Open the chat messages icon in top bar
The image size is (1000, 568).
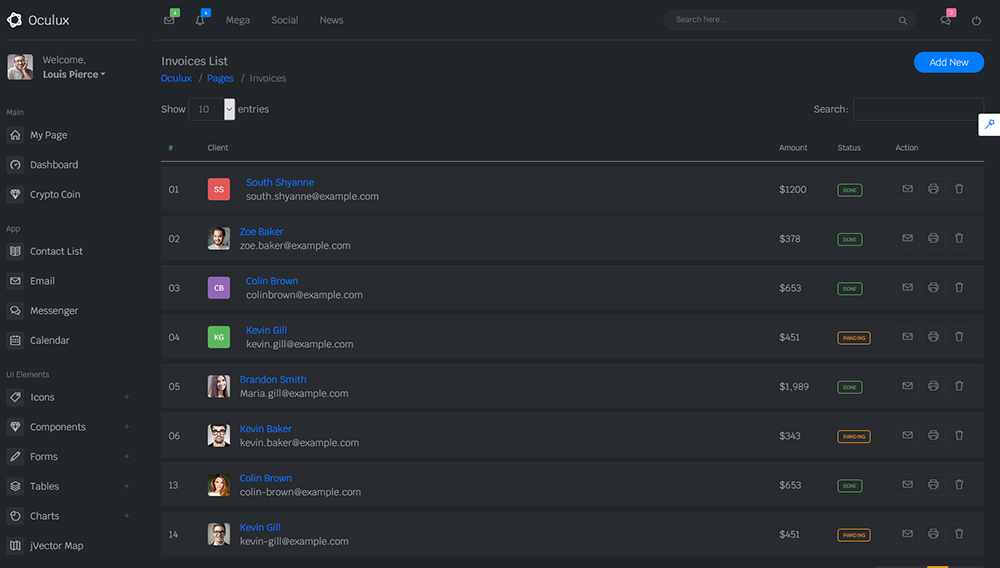coord(946,20)
